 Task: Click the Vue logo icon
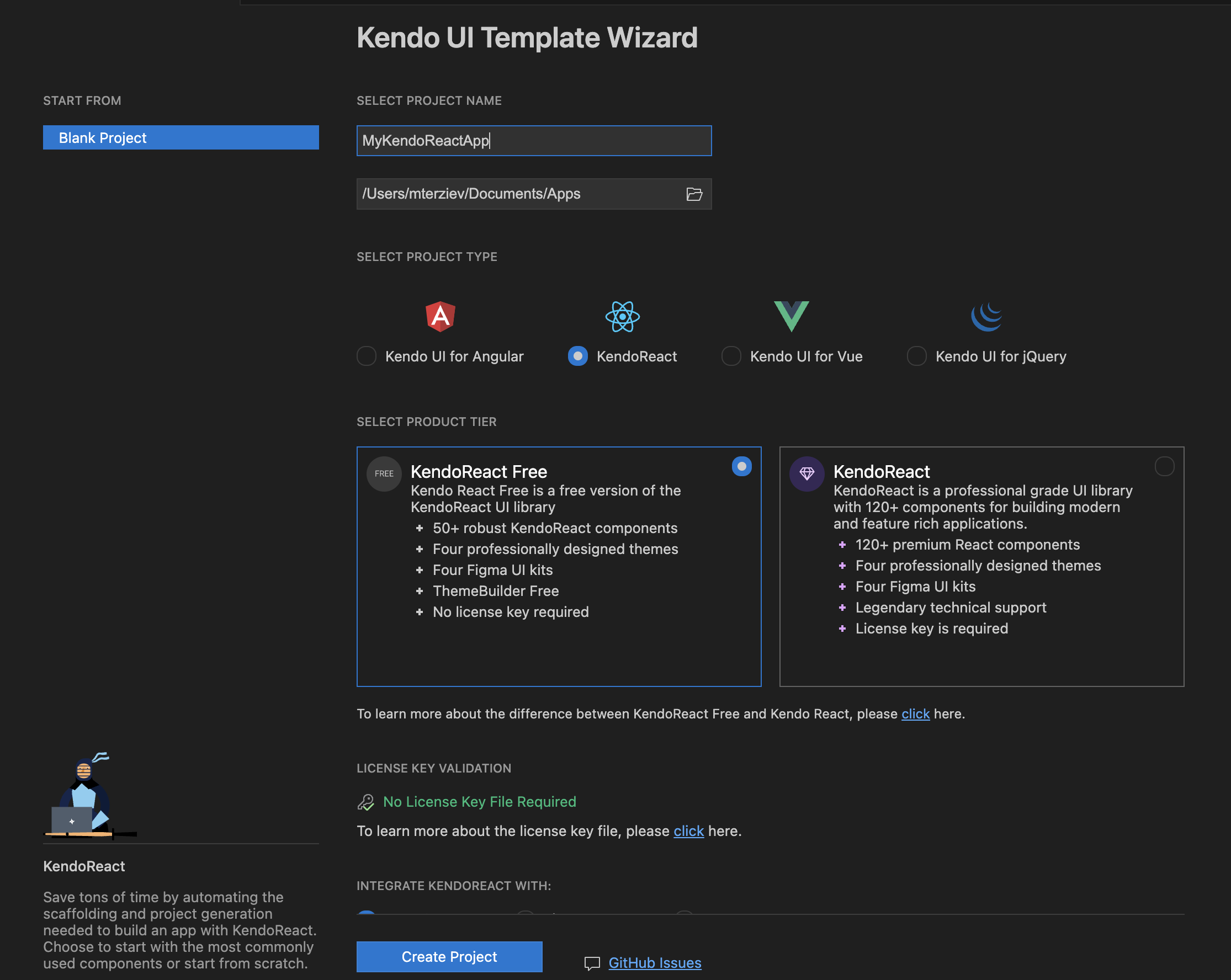point(791,316)
